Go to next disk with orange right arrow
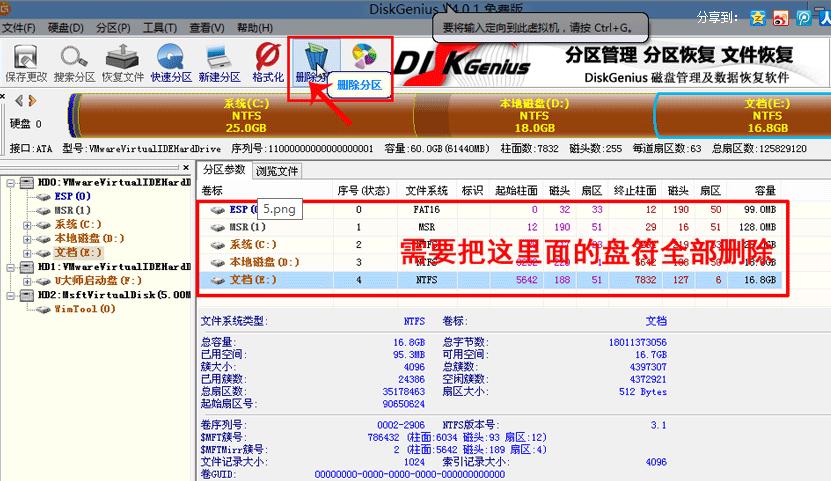 point(32,101)
